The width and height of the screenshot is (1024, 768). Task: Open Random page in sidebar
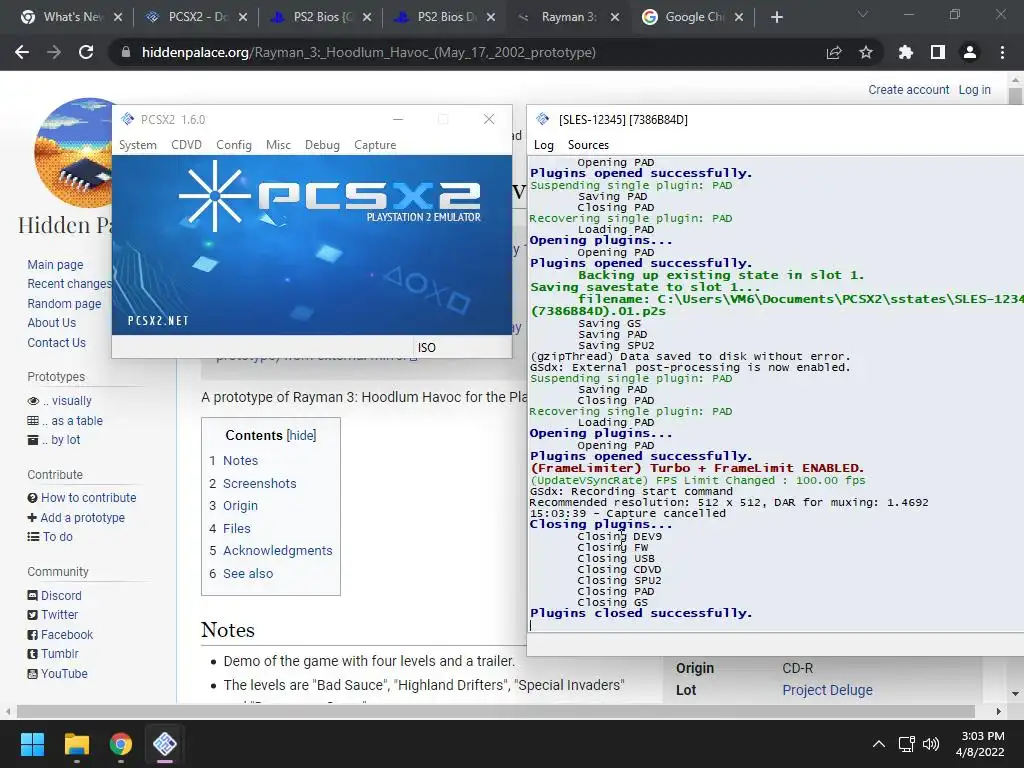(64, 304)
